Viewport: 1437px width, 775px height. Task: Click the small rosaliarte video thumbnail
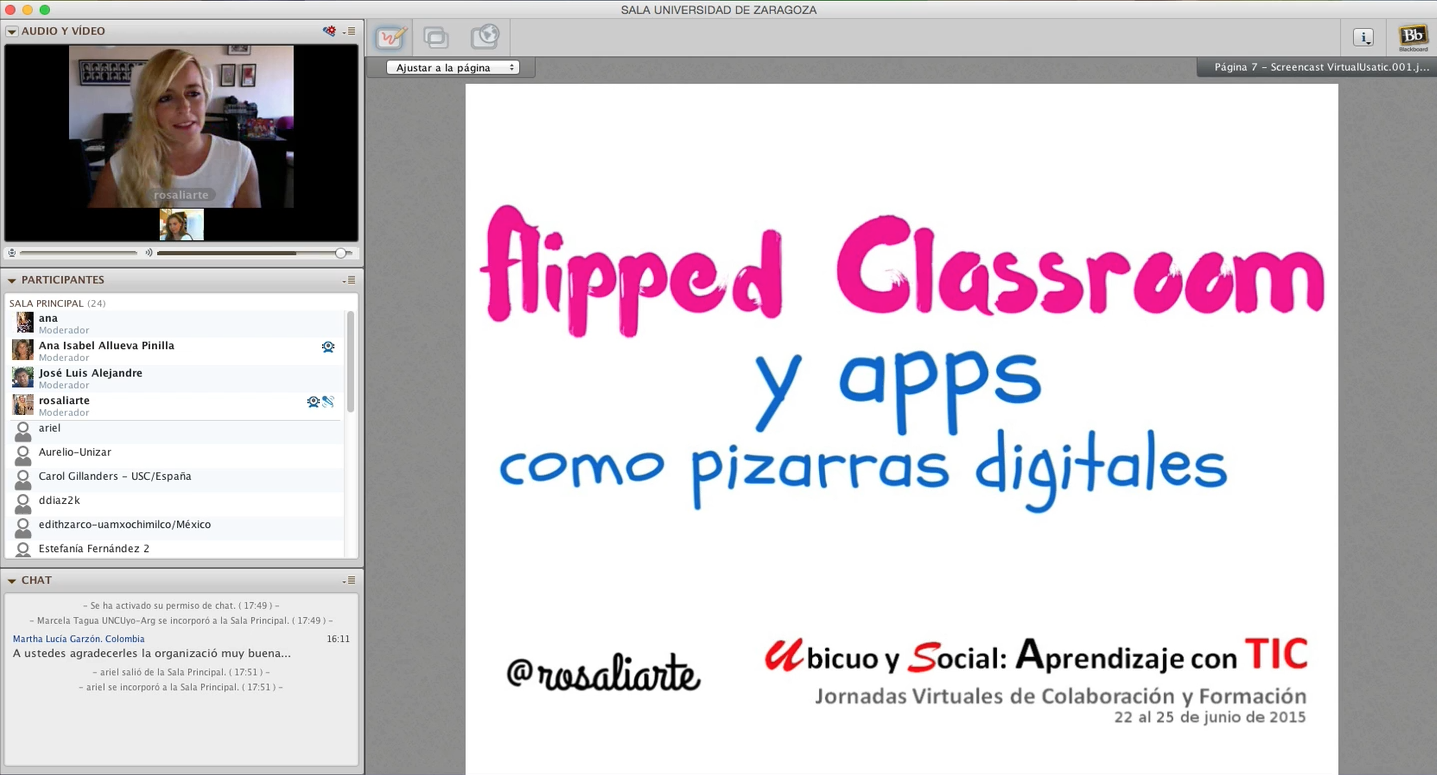tap(181, 225)
